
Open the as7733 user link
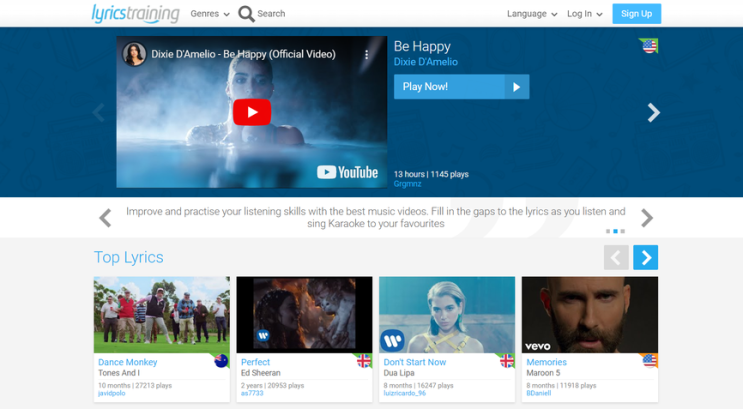[252, 393]
